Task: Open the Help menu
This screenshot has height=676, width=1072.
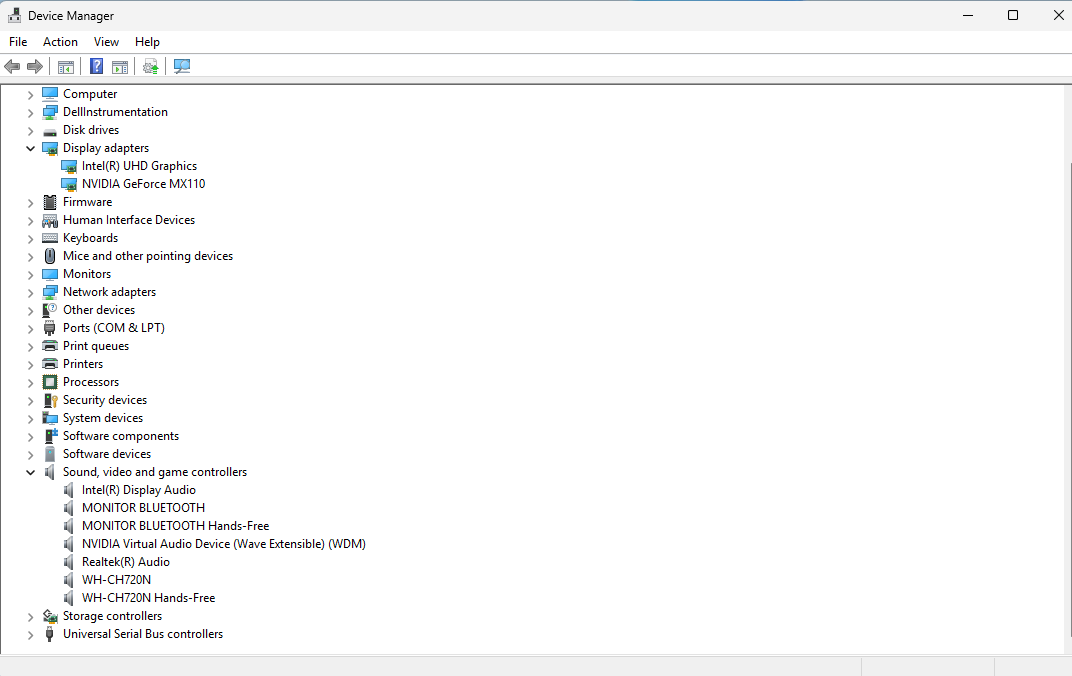Action: click(x=147, y=42)
